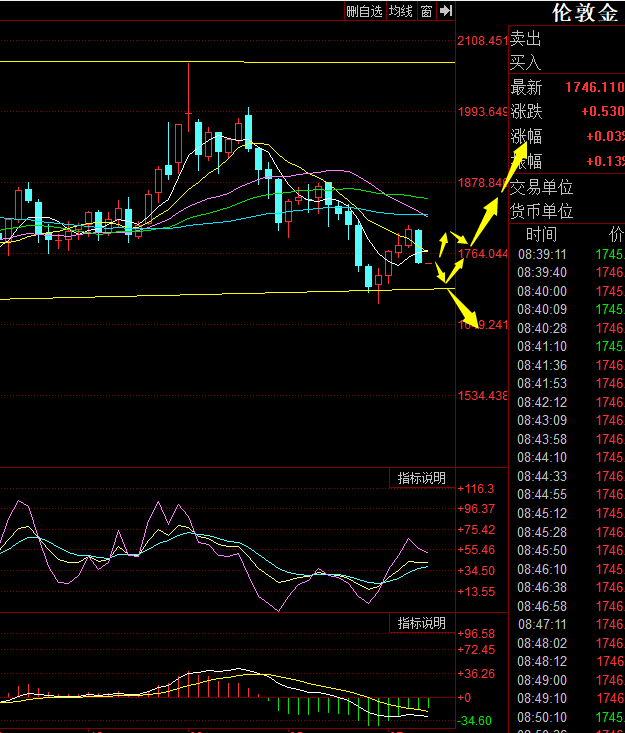Open 指标说明 for the MACD panel
The image size is (625, 733).
[x=422, y=623]
